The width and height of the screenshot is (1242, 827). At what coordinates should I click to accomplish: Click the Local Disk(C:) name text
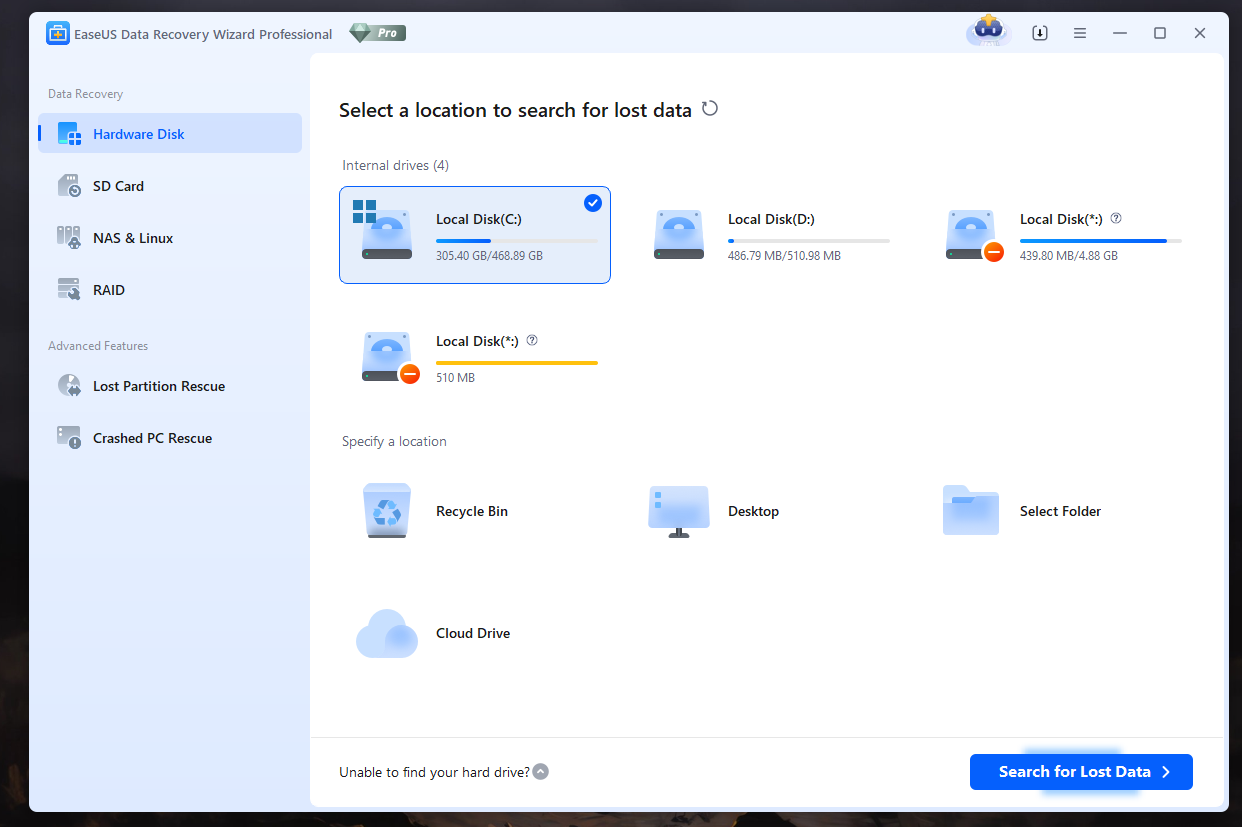[x=478, y=219]
